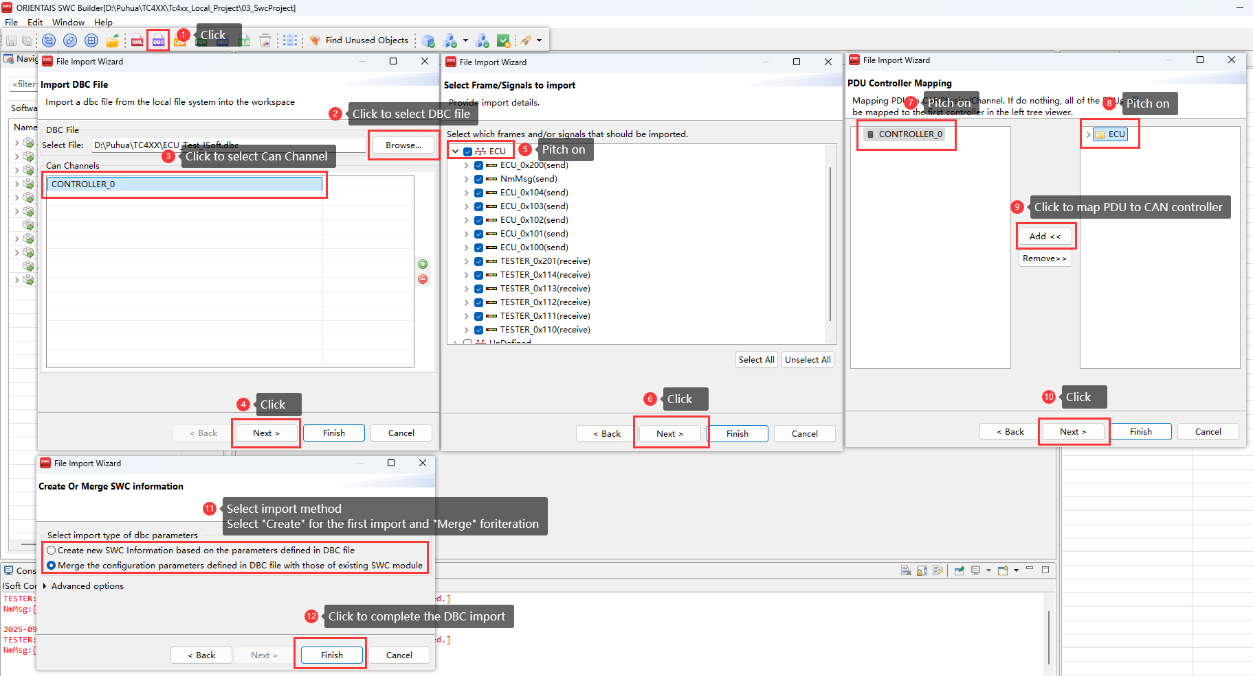Click the Select File path input field

(225, 146)
